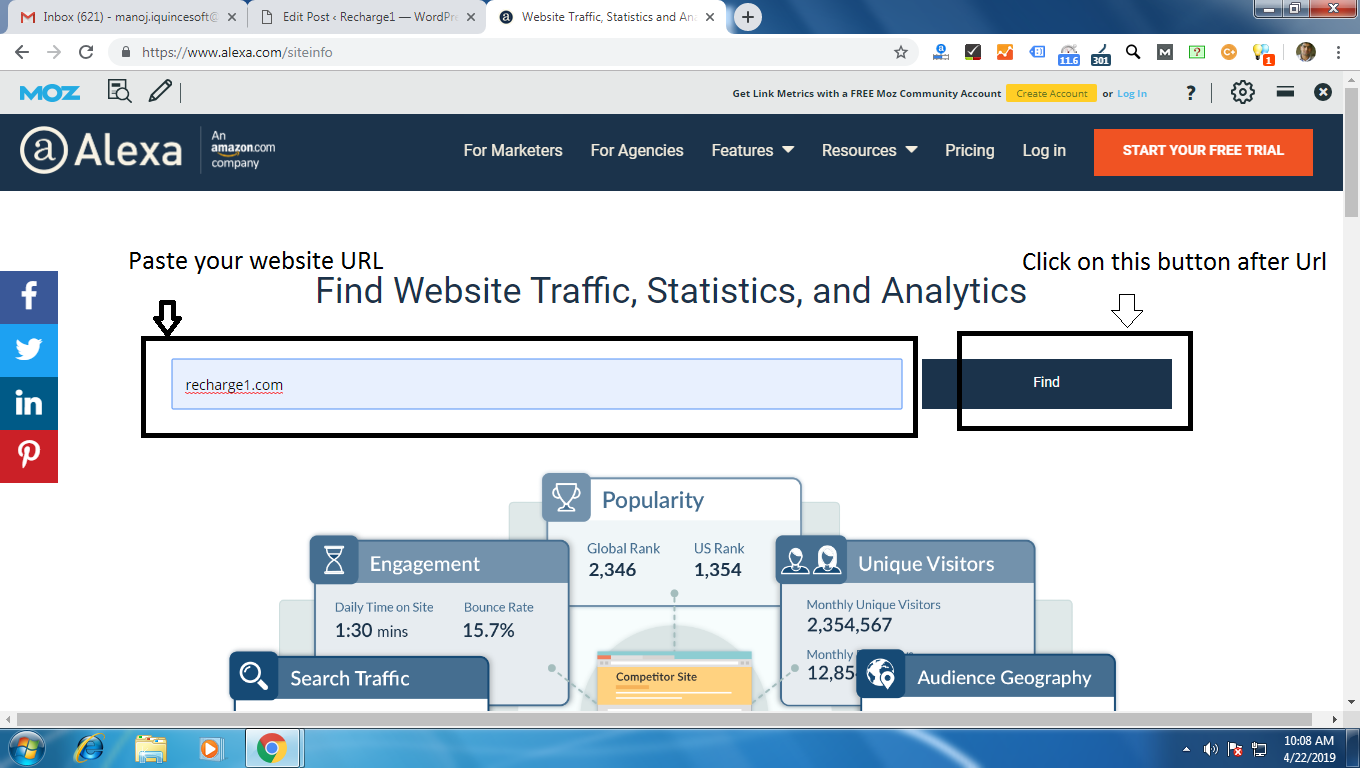The height and width of the screenshot is (768, 1360).
Task: Click Create Account in MozBar
Action: click(1051, 93)
